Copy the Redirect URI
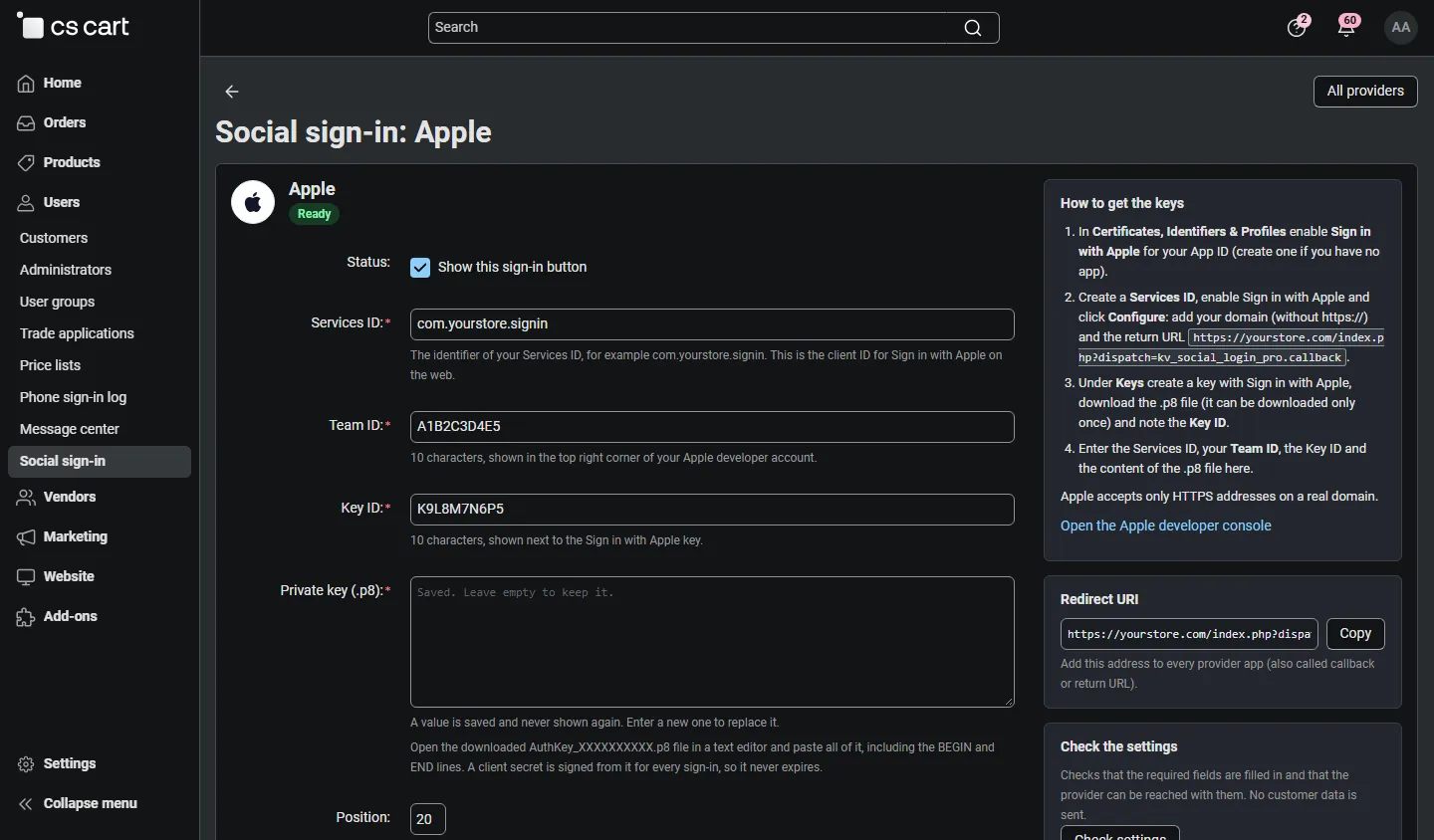The width and height of the screenshot is (1434, 840). tap(1355, 634)
